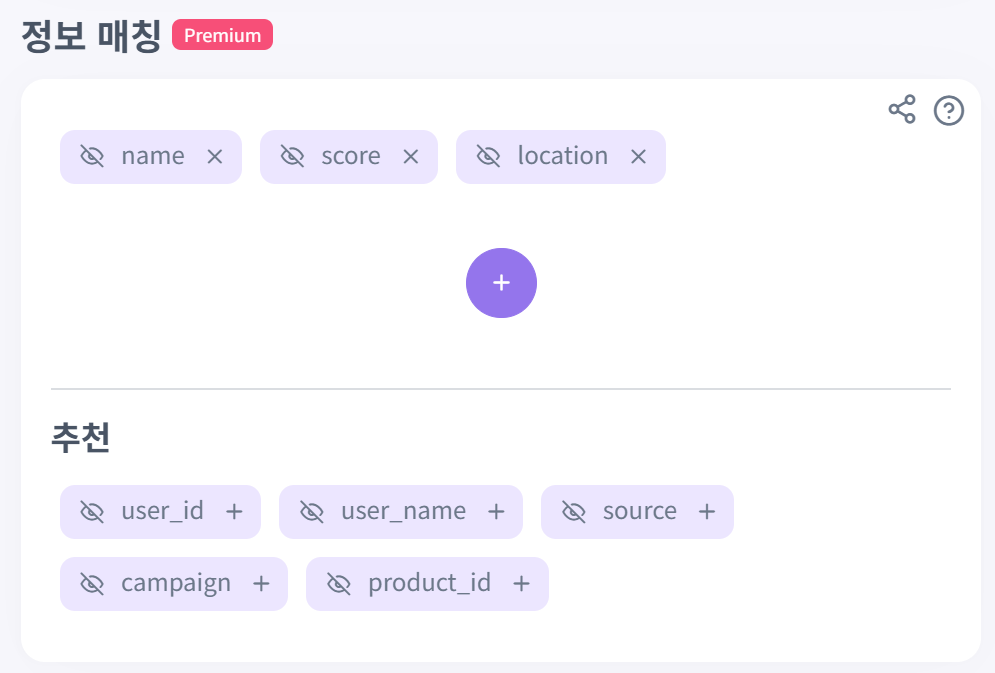Viewport: 995px width, 673px height.
Task: Toggle visibility eye on score tag
Action: pos(293,156)
